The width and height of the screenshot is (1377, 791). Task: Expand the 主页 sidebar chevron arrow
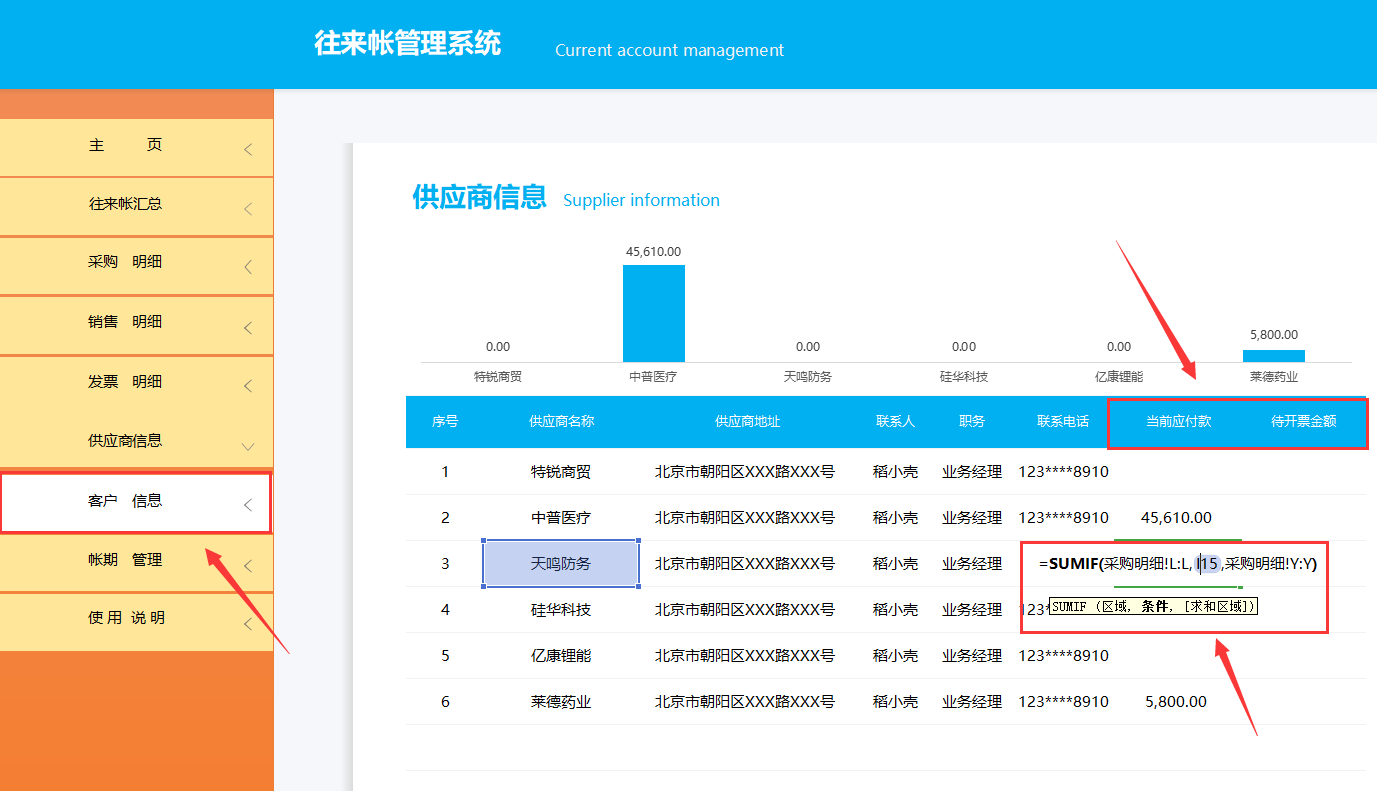pos(247,148)
